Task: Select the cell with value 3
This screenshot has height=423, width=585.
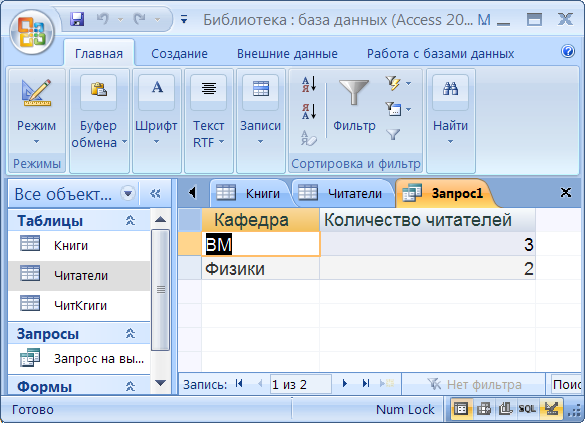Action: click(428, 244)
